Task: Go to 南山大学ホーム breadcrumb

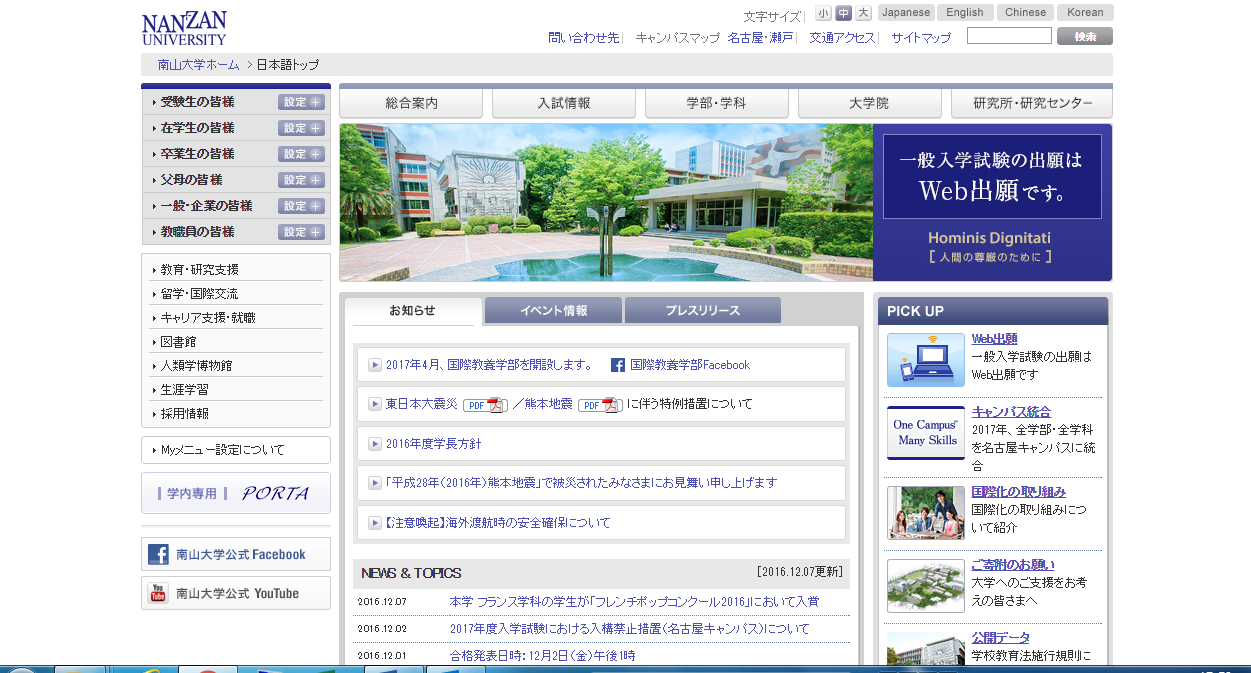Action: [x=199, y=65]
